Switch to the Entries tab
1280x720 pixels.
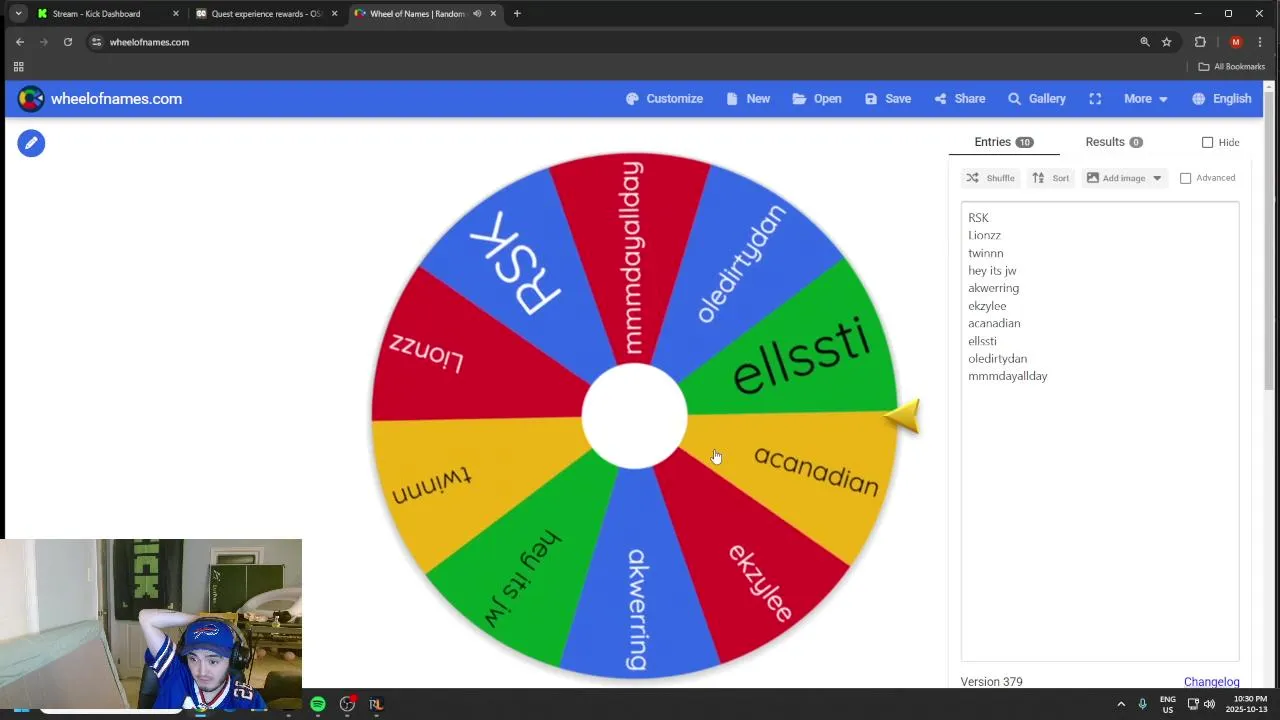(1003, 142)
